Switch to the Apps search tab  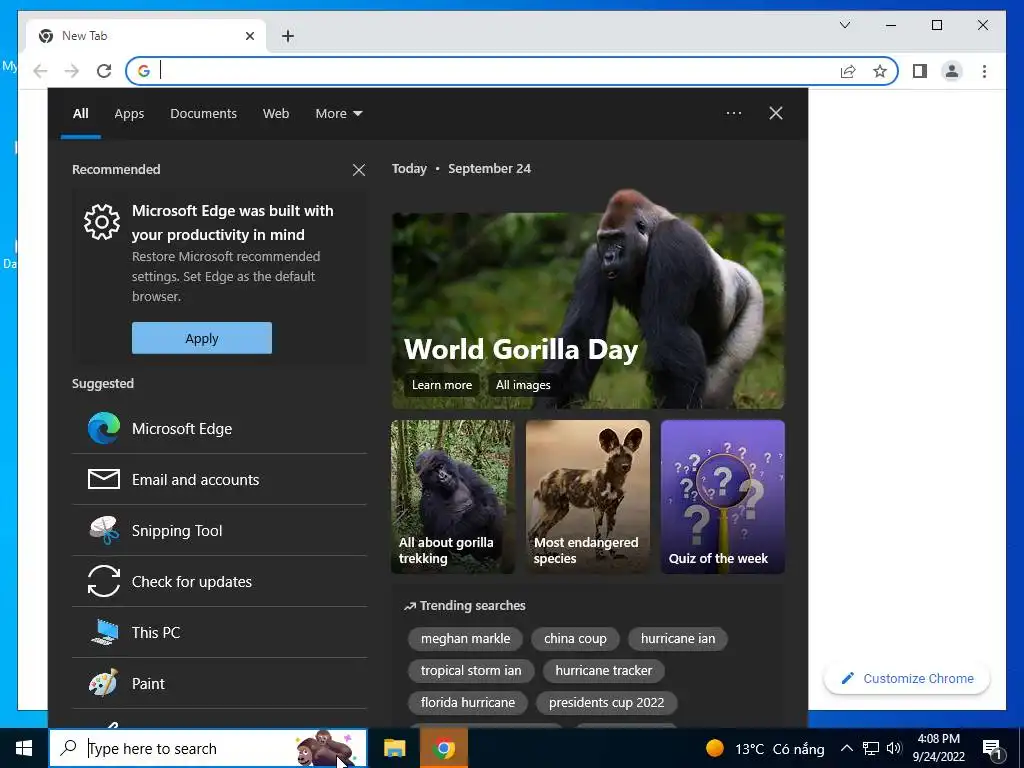click(129, 114)
